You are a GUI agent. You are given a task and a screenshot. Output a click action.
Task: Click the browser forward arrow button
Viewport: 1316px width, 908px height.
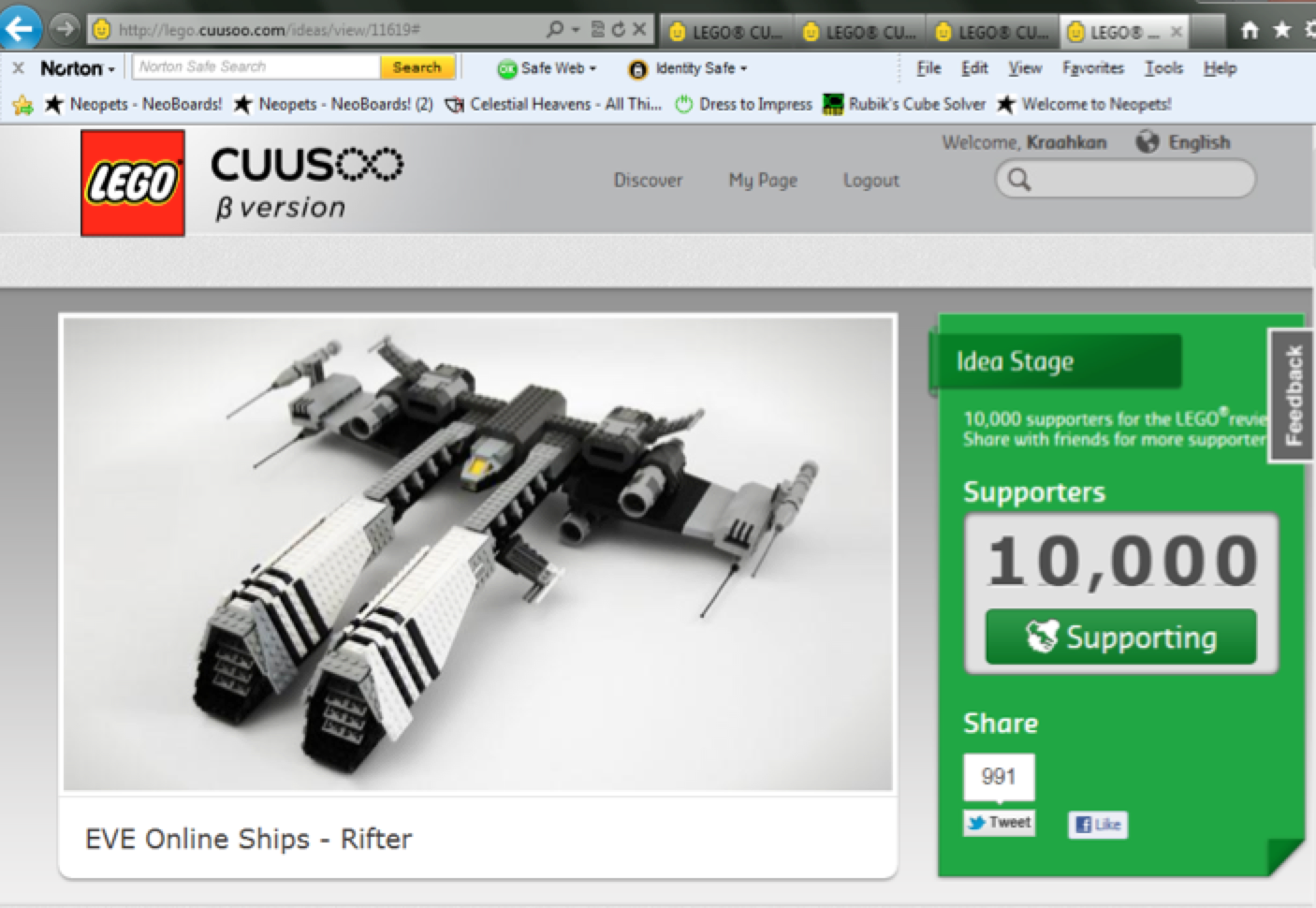pos(64,29)
